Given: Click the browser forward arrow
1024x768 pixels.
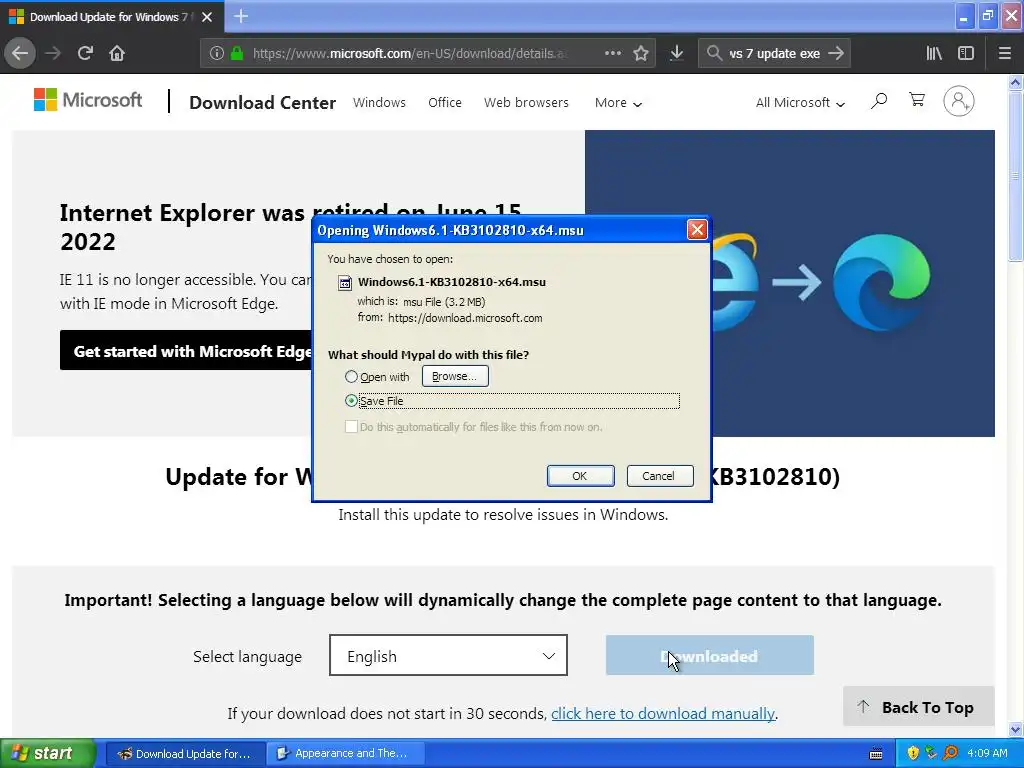Looking at the screenshot, I should pyautogui.click(x=53, y=53).
